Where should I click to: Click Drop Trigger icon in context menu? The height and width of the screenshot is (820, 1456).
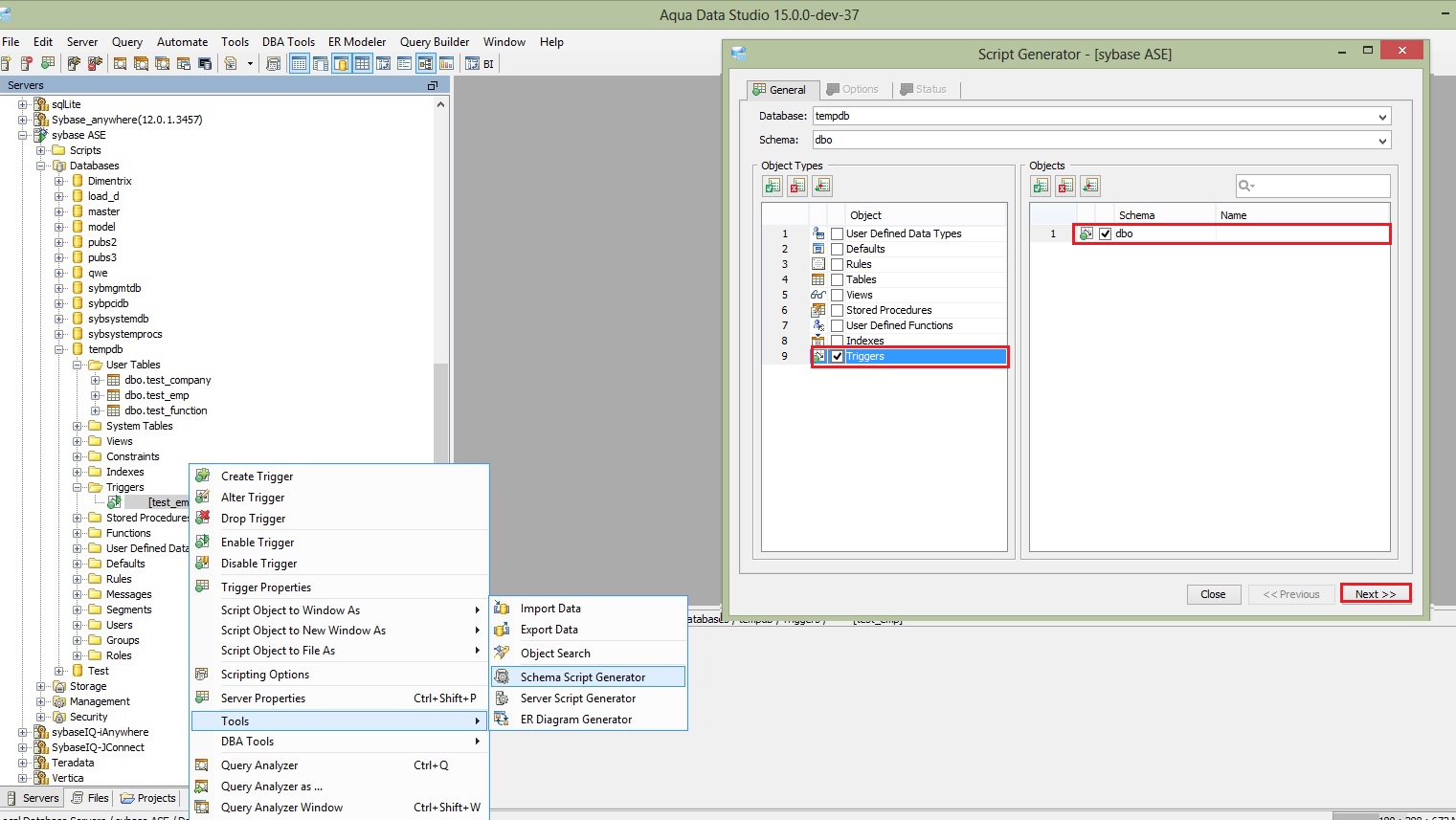[203, 518]
